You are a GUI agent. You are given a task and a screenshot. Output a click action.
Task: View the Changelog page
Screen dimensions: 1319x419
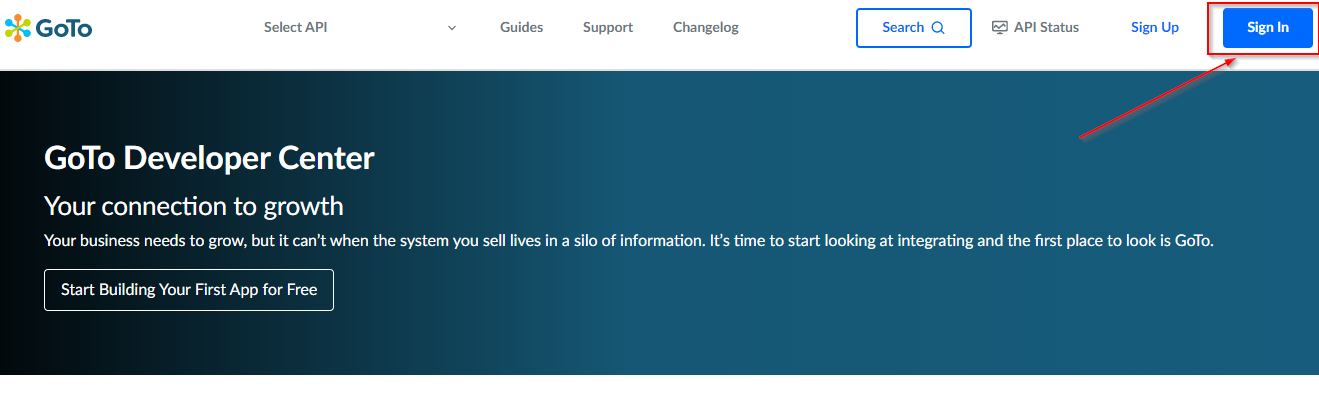coord(706,28)
